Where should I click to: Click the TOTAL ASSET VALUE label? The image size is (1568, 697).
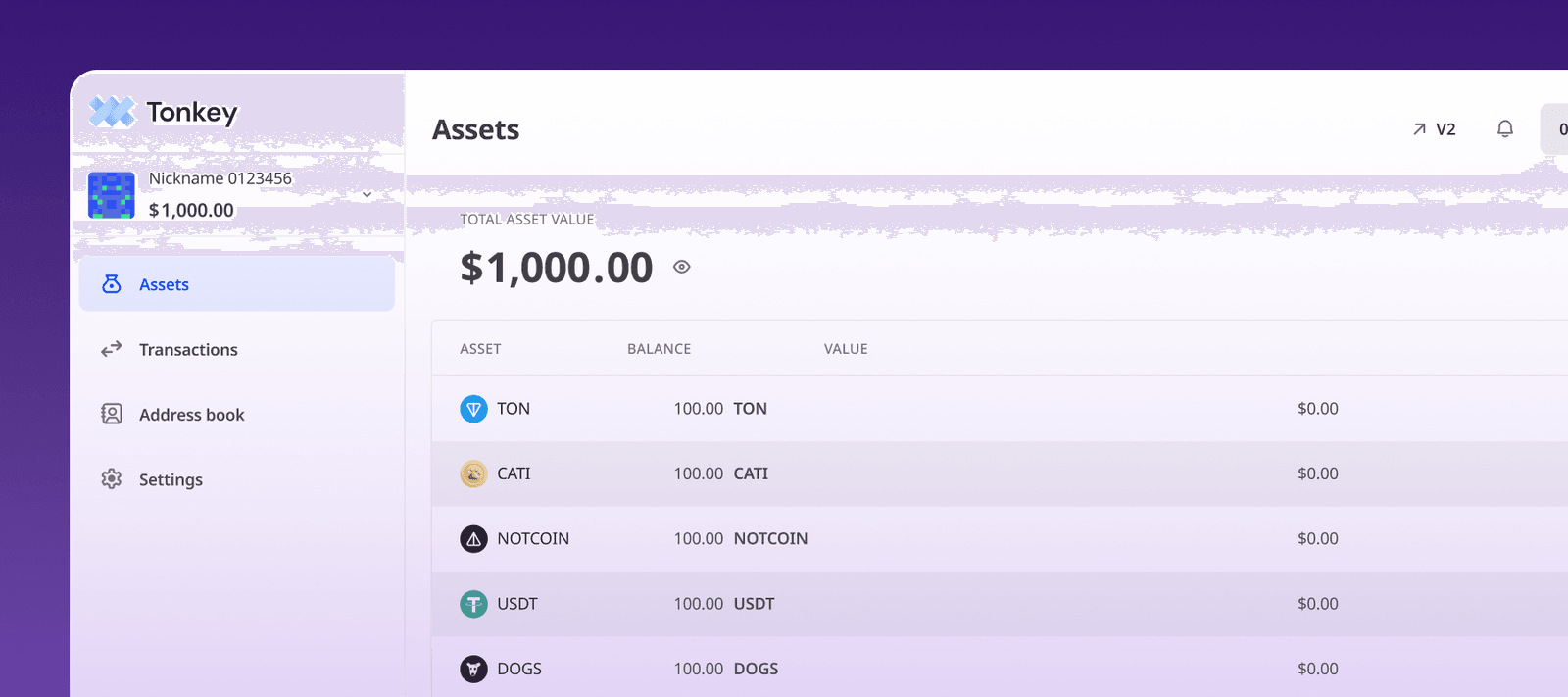[527, 220]
